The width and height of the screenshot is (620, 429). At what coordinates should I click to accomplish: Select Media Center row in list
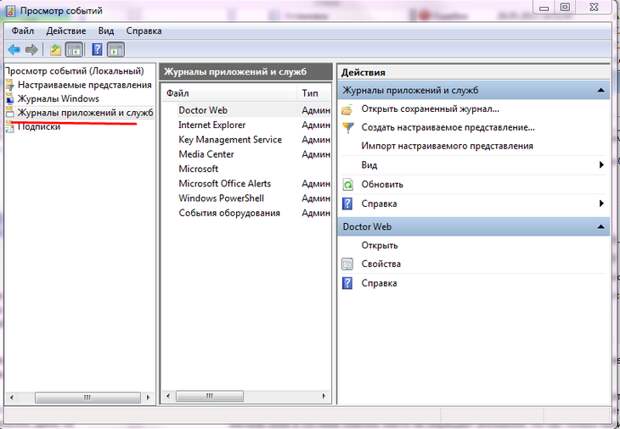point(247,154)
